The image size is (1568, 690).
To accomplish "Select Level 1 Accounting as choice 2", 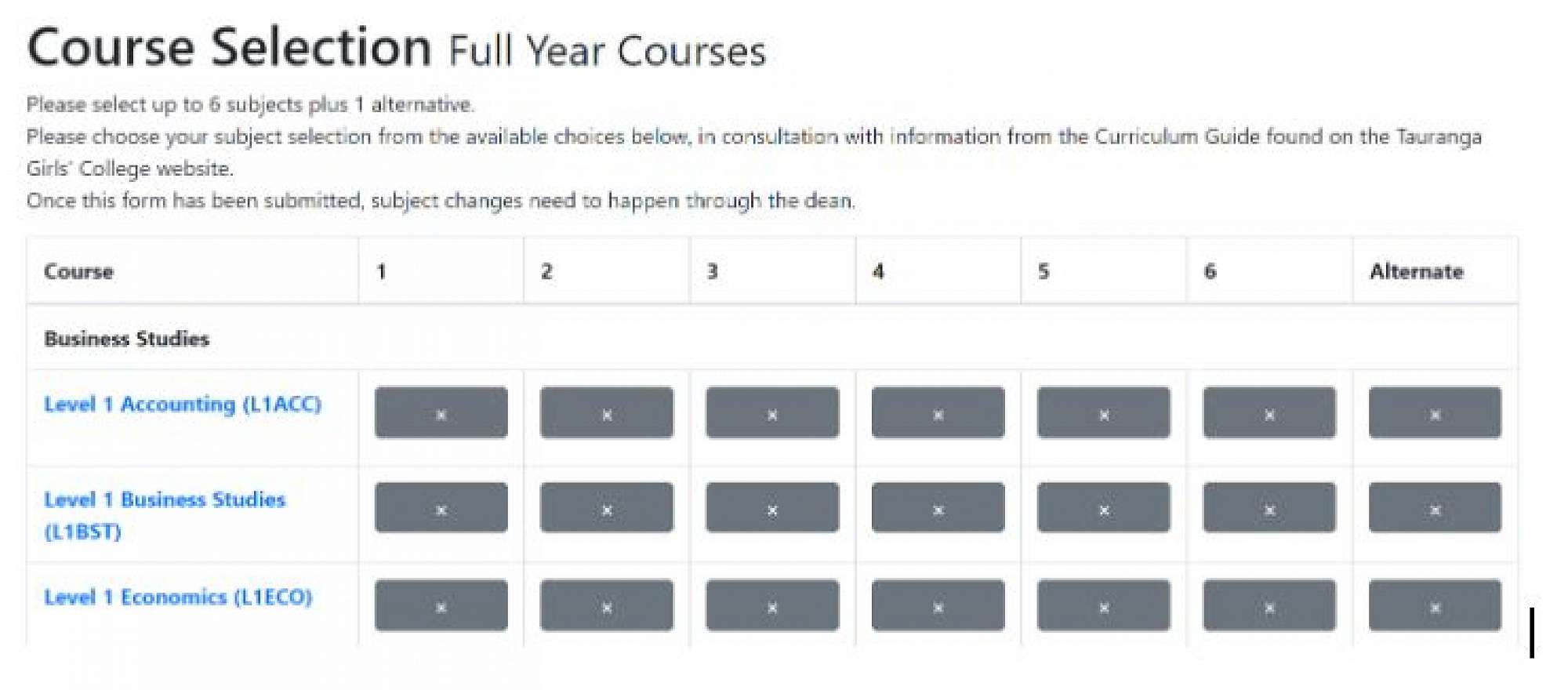I will pyautogui.click(x=606, y=412).
